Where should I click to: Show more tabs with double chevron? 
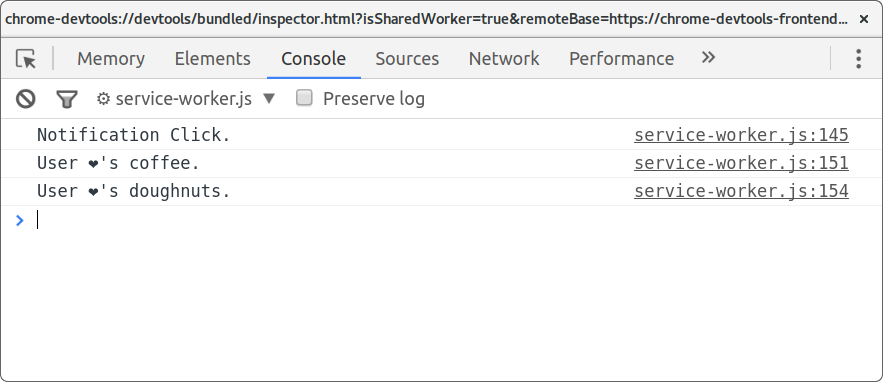(708, 57)
